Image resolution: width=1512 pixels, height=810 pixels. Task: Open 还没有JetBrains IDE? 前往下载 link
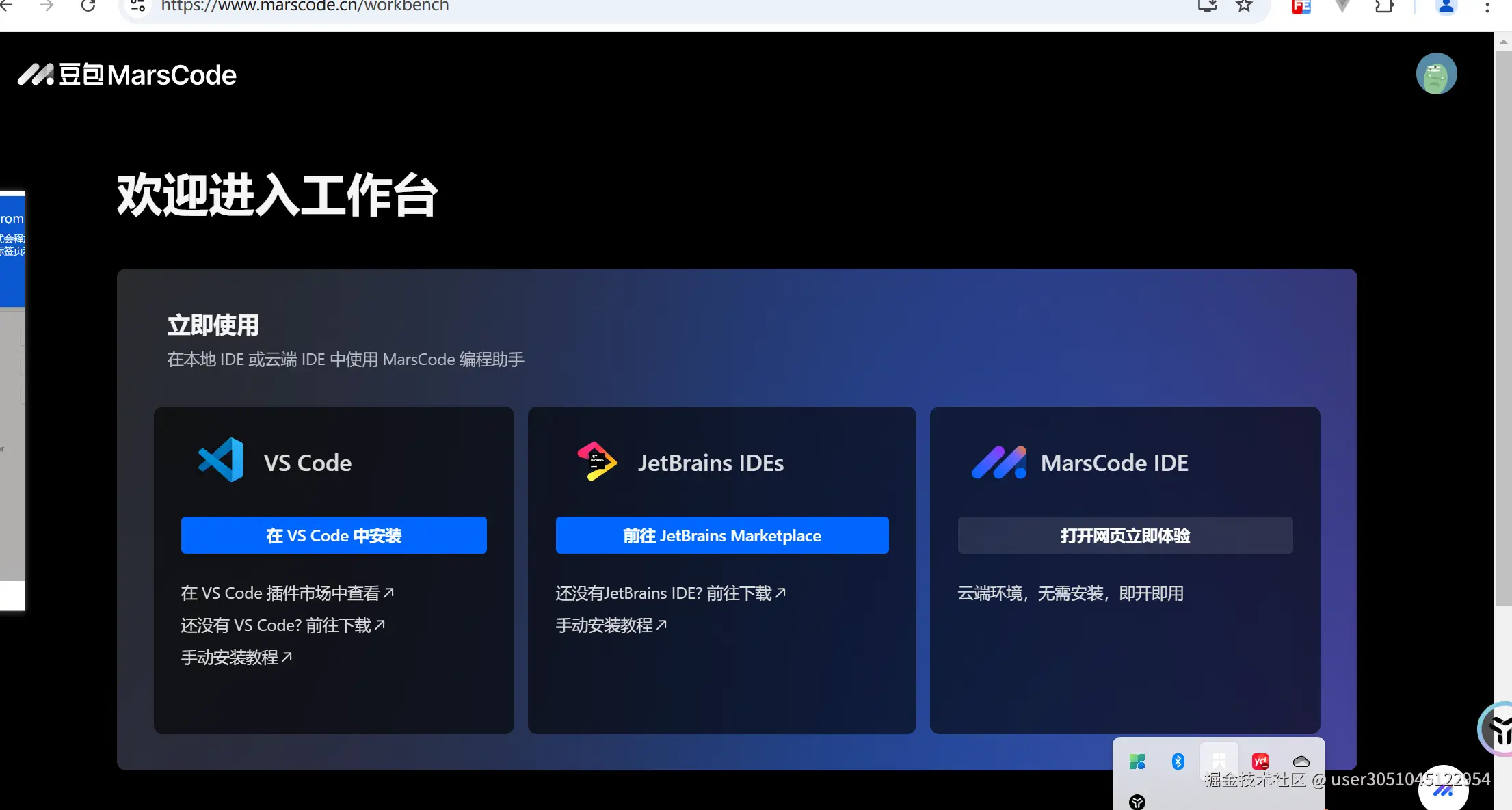[670, 593]
